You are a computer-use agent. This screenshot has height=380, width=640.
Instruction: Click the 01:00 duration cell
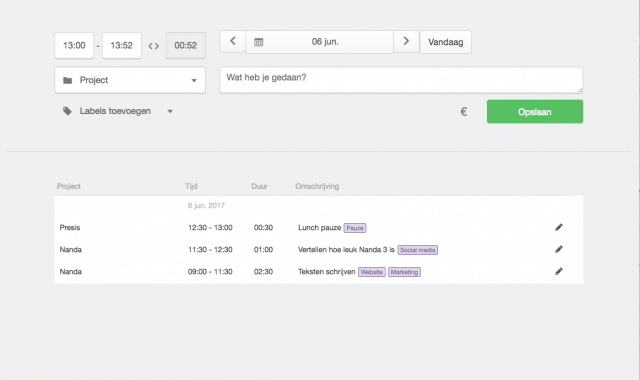tap(263, 249)
